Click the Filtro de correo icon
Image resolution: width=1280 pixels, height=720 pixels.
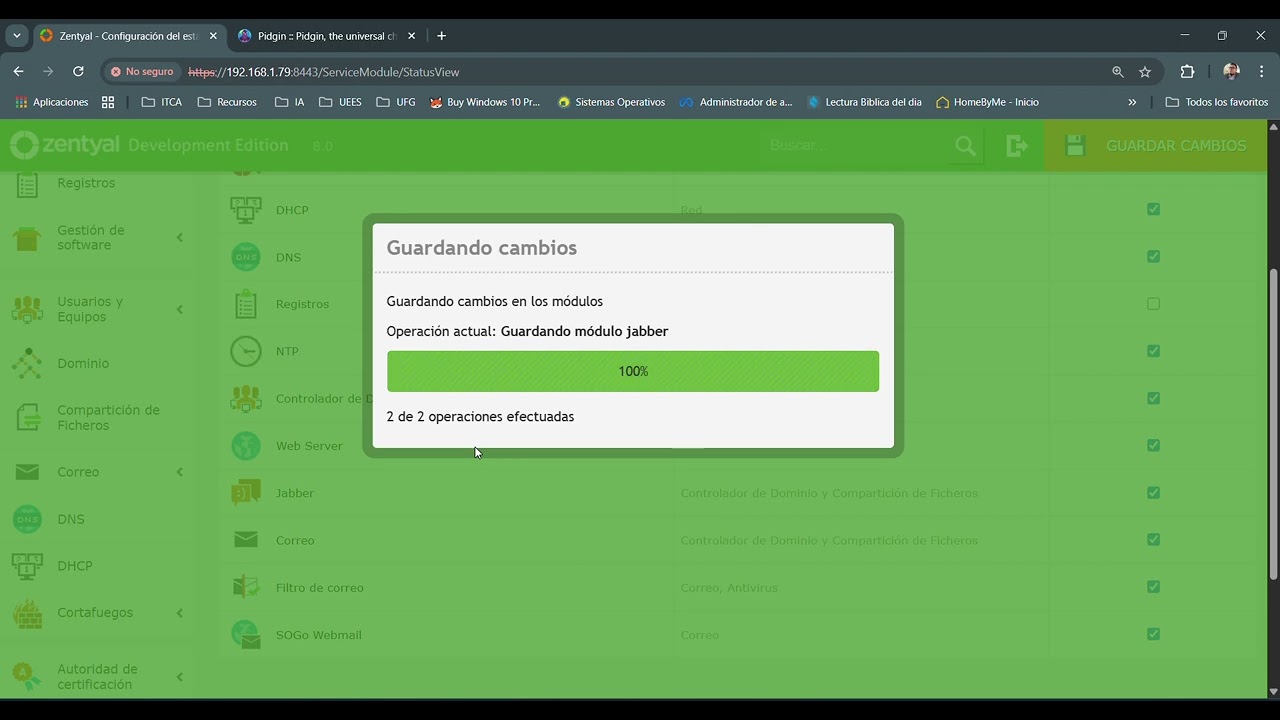pos(246,587)
